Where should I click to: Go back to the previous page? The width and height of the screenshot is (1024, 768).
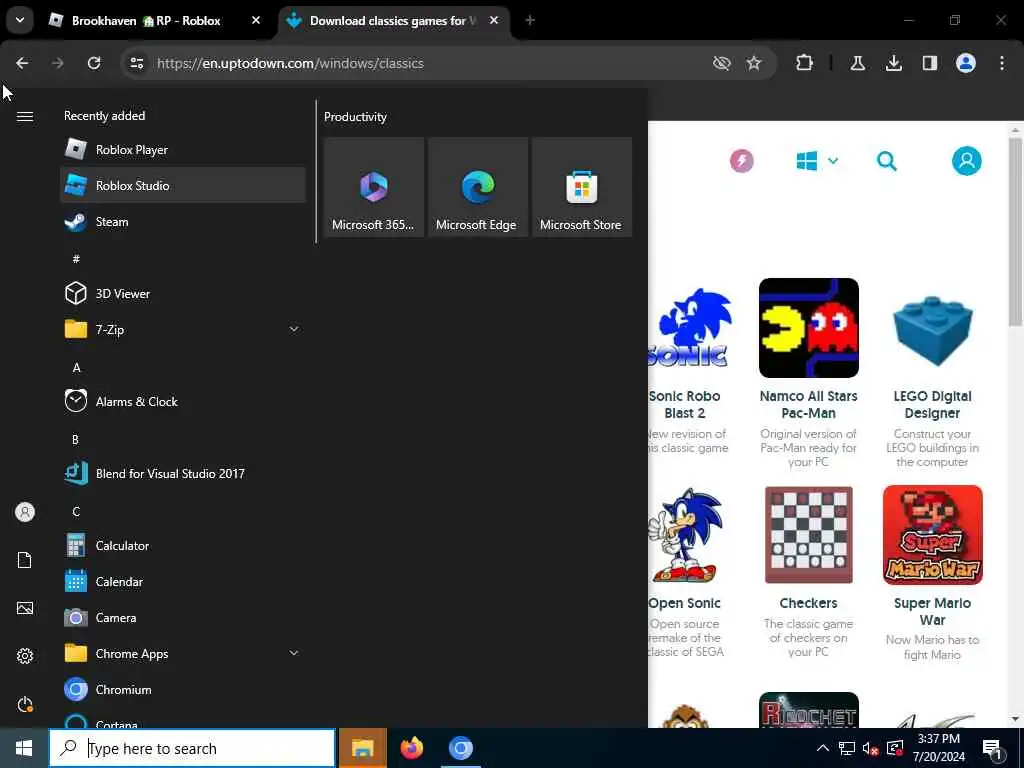click(x=22, y=63)
